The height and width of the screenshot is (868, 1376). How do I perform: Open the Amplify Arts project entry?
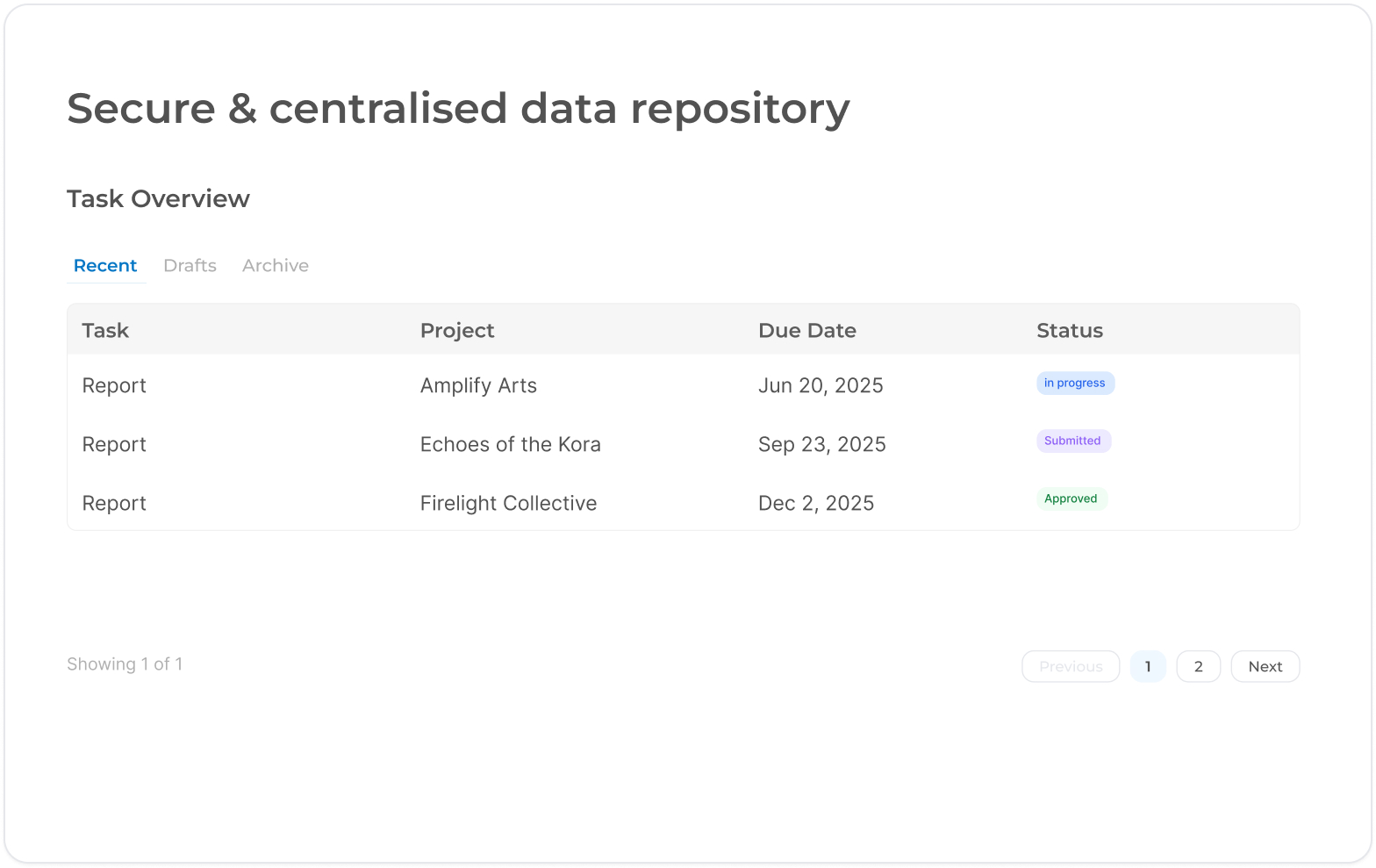[478, 386]
